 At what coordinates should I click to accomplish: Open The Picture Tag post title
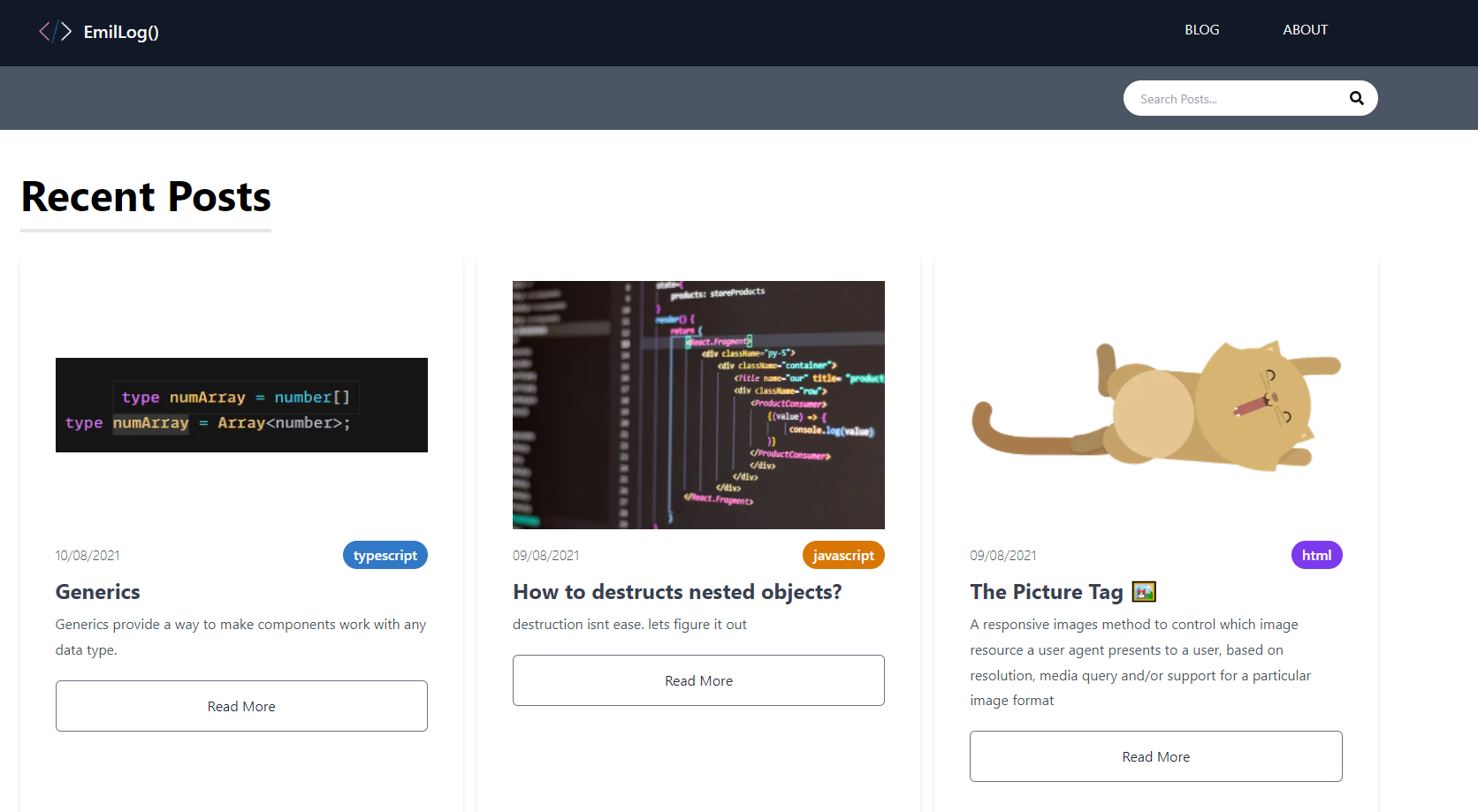(x=1046, y=592)
